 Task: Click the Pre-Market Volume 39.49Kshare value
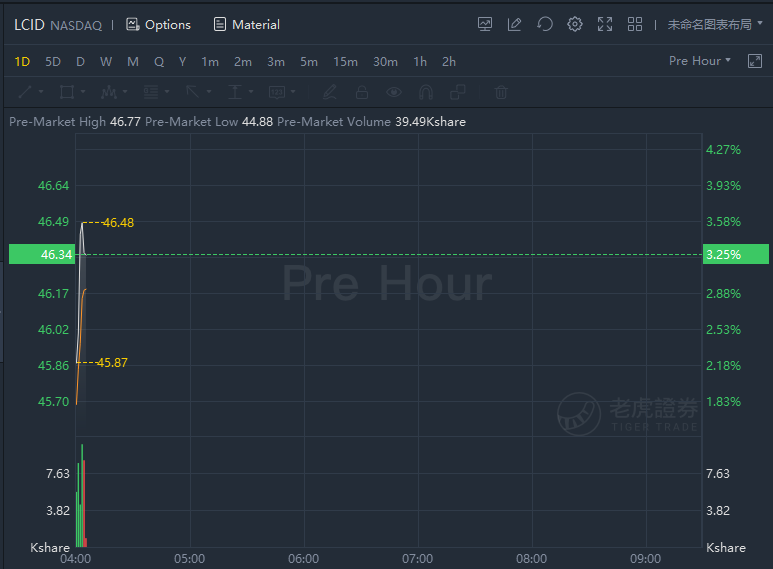pos(430,122)
